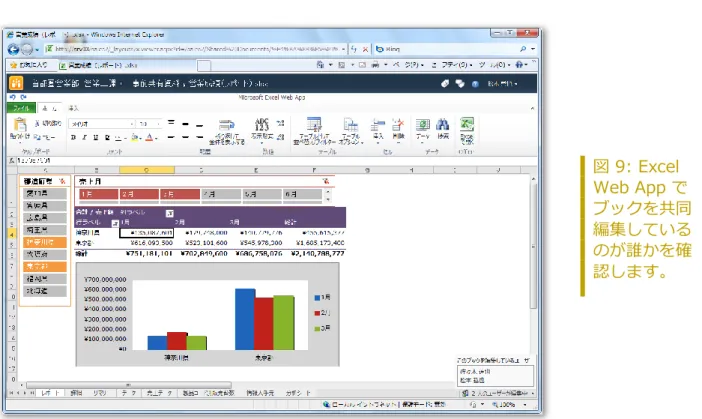Click the browser Back button
702x419 pixels.
pyautogui.click(x=13, y=49)
